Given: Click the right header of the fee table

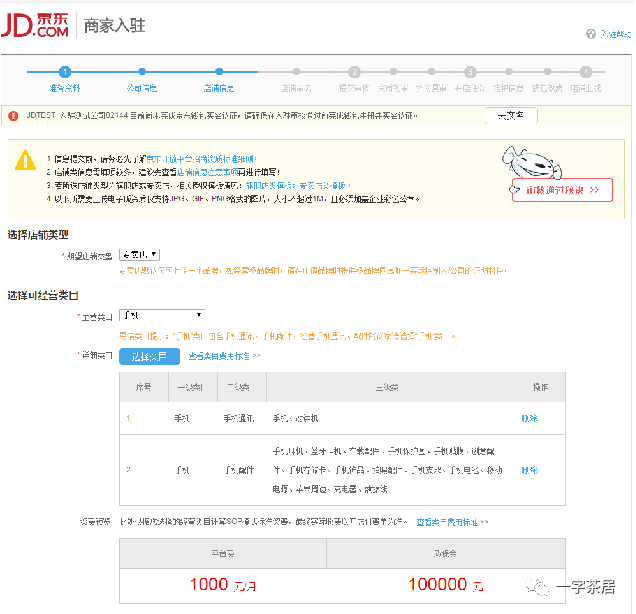Looking at the screenshot, I should (x=446, y=554).
